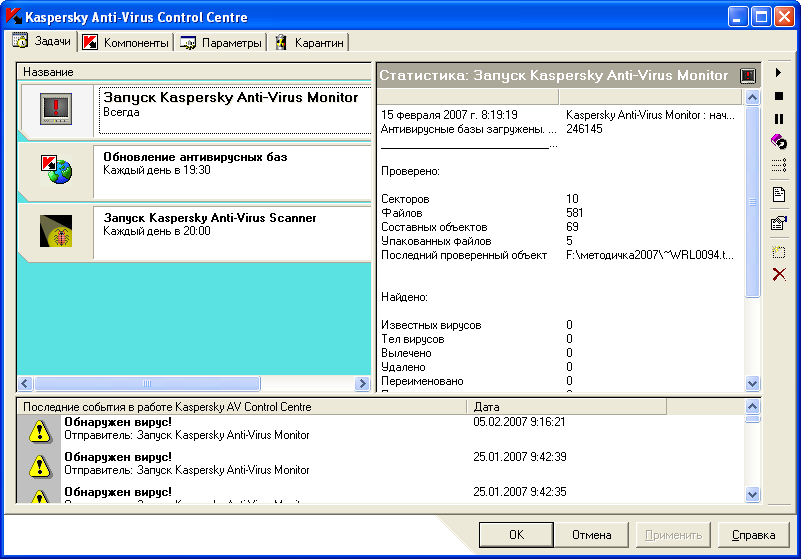Click events list scroll up arrow
801x559 pixels.
(x=752, y=407)
